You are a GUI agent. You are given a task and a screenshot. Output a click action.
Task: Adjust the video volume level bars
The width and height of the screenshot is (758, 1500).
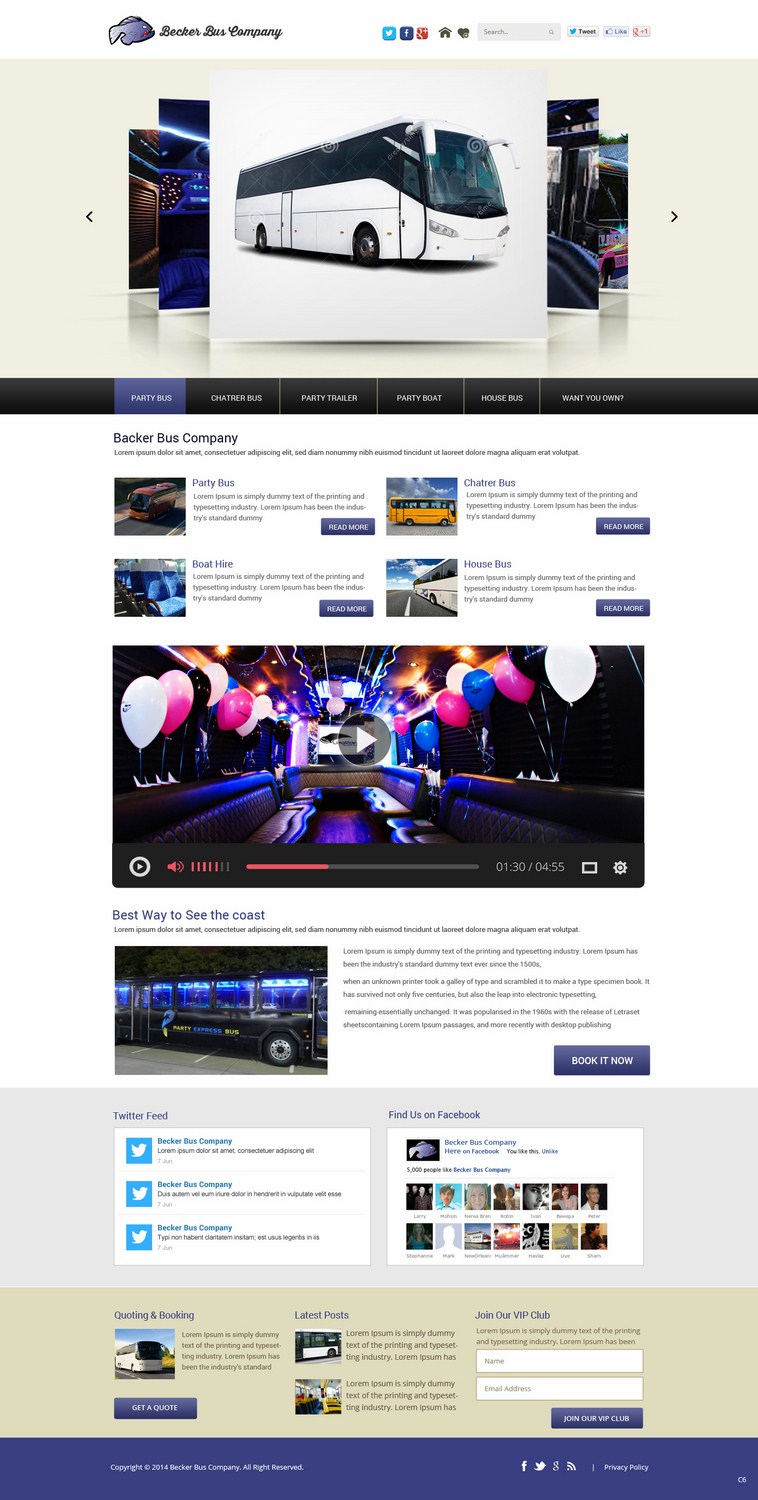tap(210, 867)
